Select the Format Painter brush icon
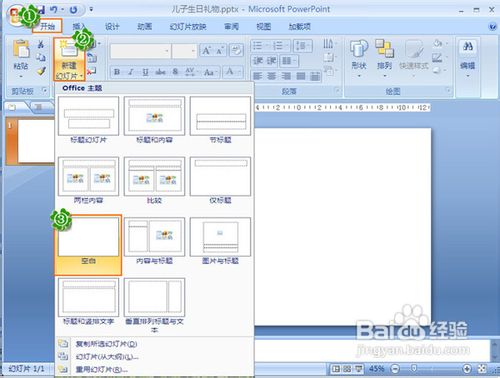500x378 pixels. [41, 71]
